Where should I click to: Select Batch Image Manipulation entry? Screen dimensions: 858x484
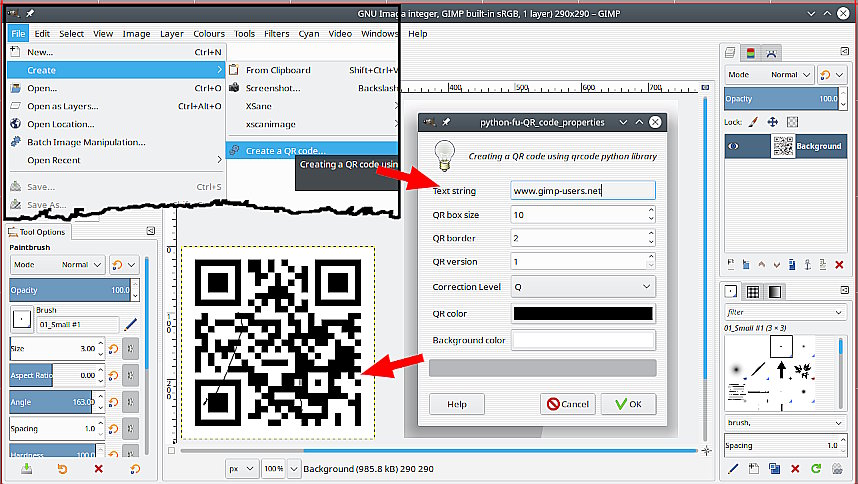[116, 142]
